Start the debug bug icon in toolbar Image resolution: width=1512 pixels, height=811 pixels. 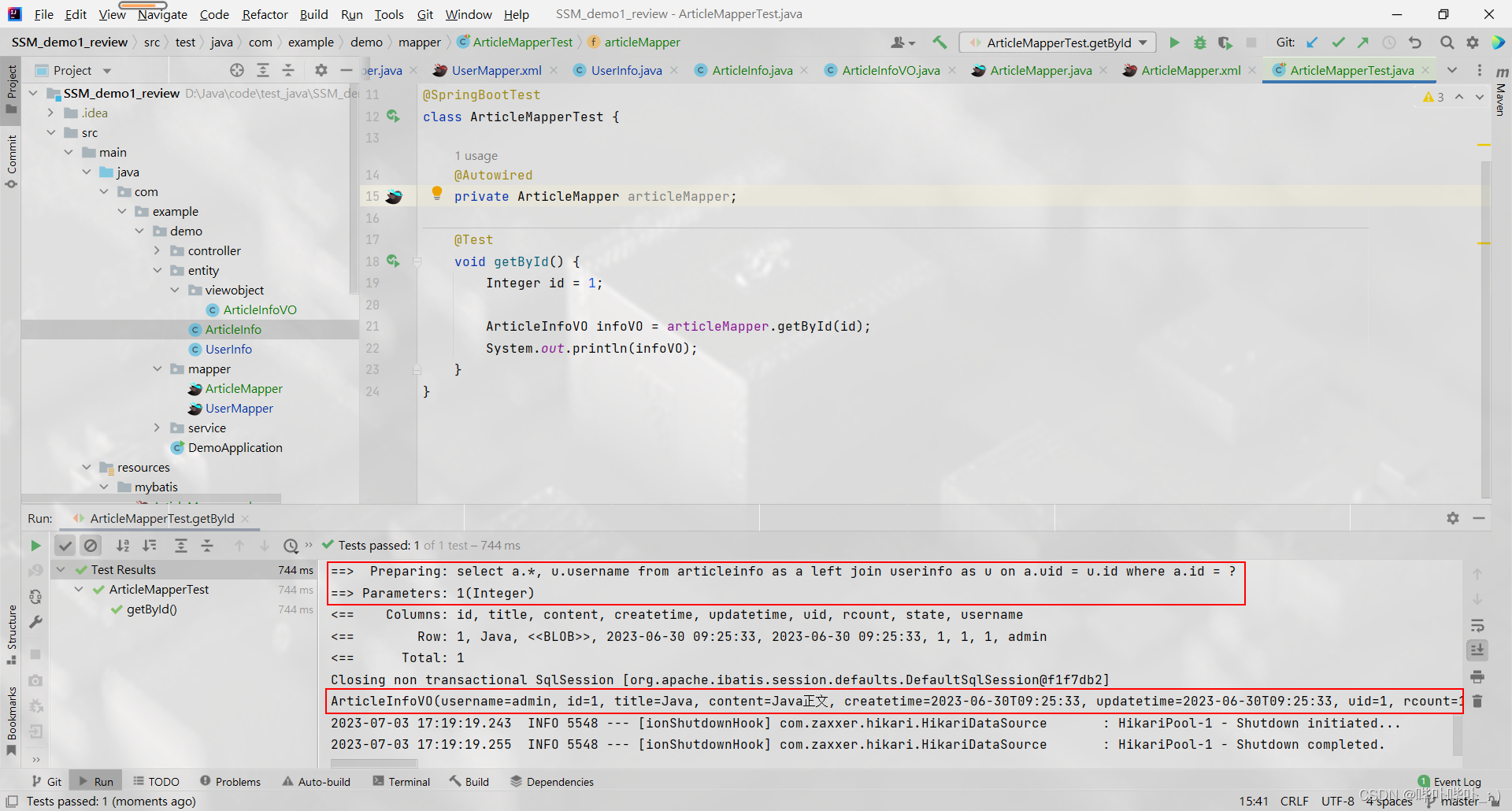point(1199,43)
